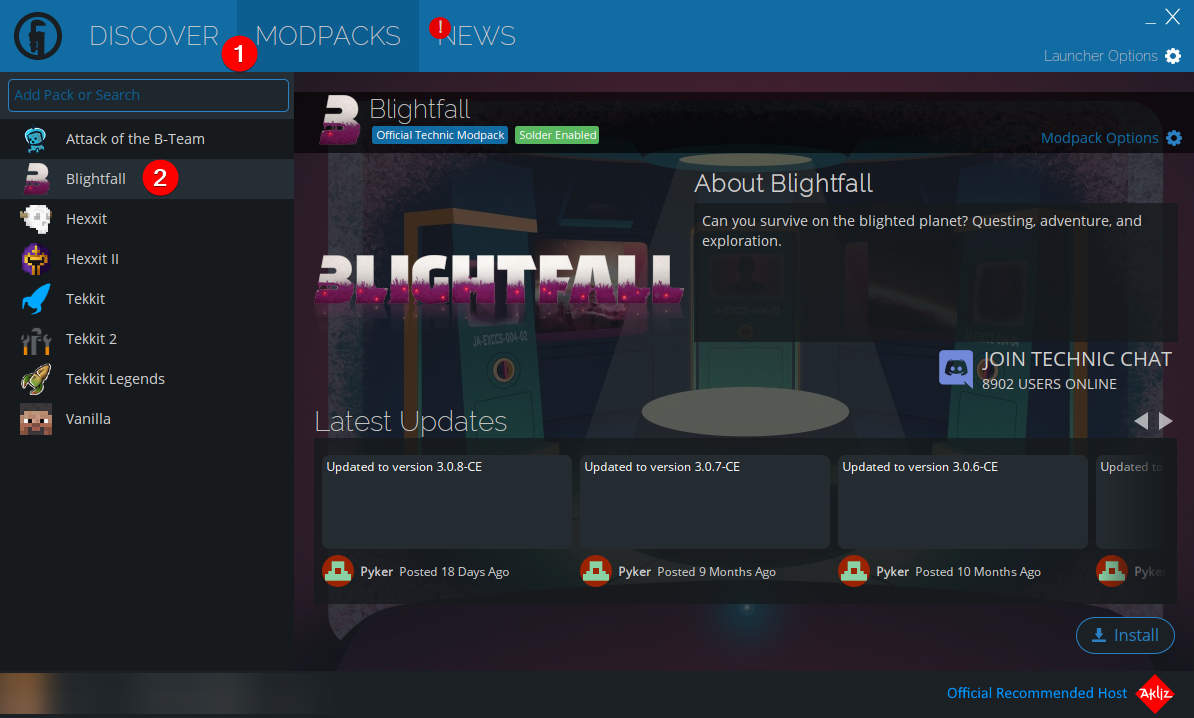Click the Solder Enabled badge

click(x=557, y=135)
